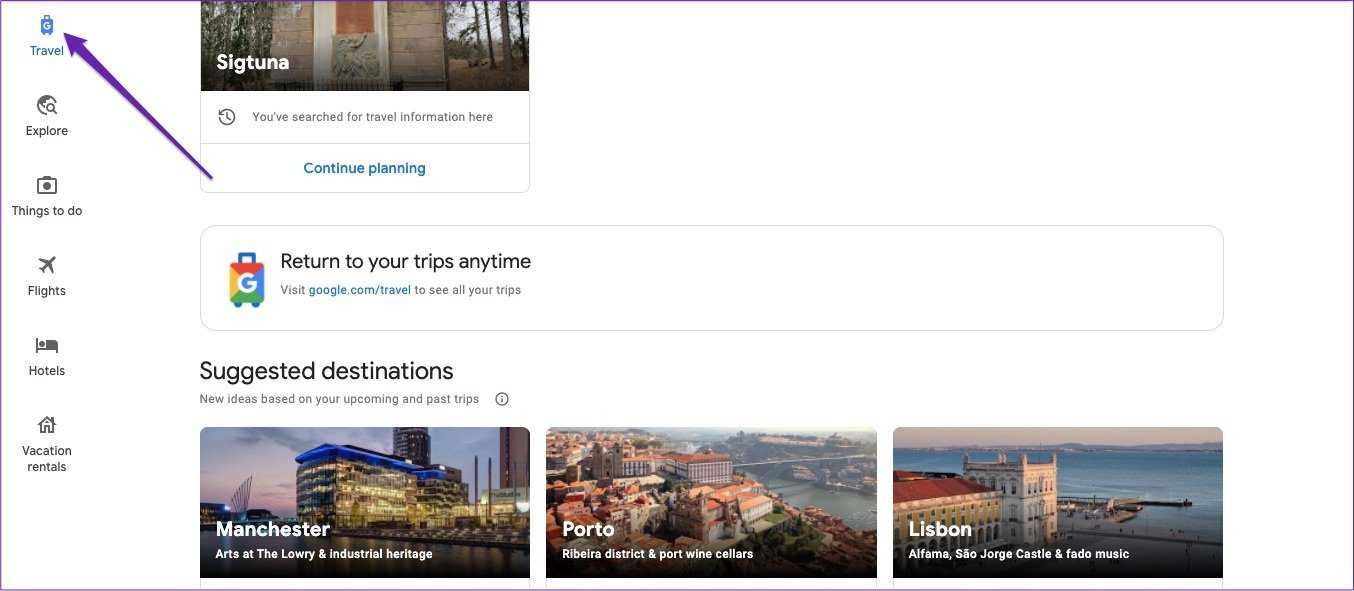The height and width of the screenshot is (591, 1354).
Task: Click the searched travel information note
Action: [372, 117]
